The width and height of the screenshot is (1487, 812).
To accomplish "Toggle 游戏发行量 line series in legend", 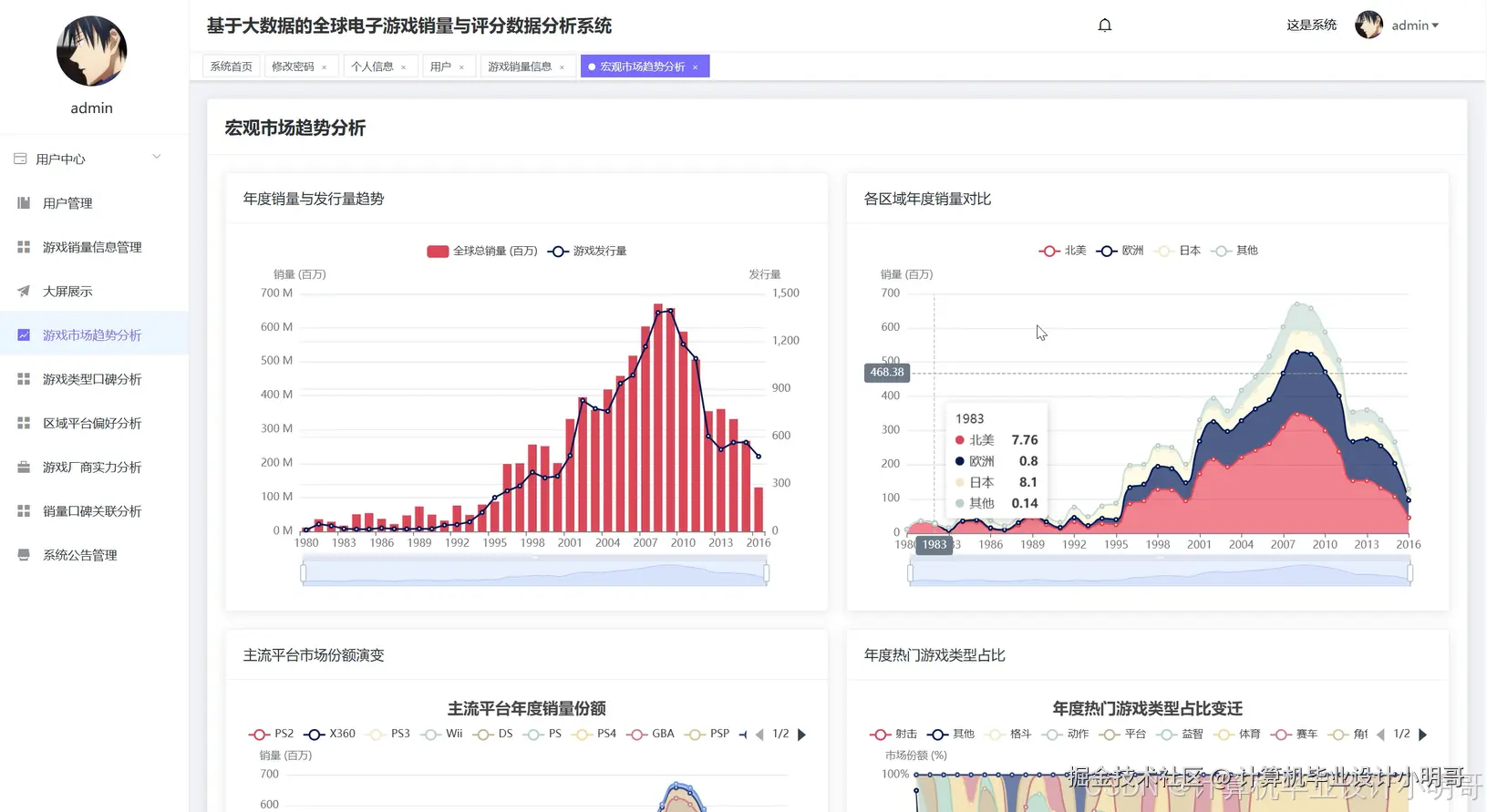I will tap(586, 252).
